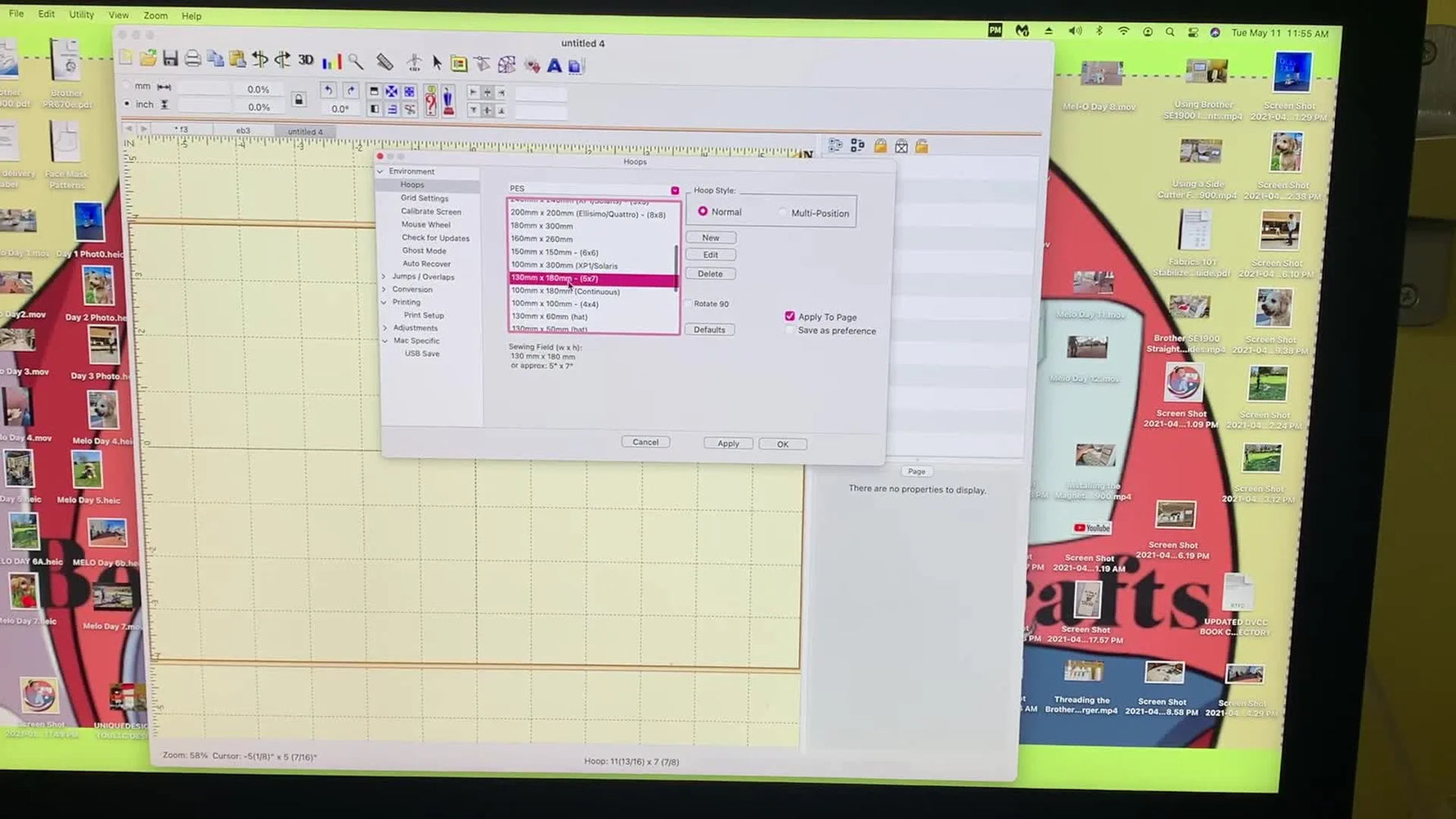Click the Wi-Fi icon in menu bar

tap(1123, 31)
